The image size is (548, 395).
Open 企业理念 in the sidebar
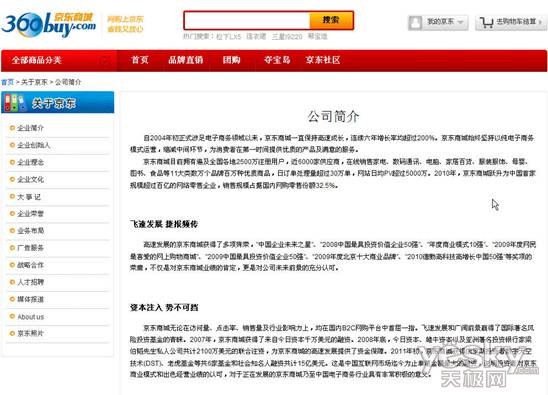(x=31, y=162)
